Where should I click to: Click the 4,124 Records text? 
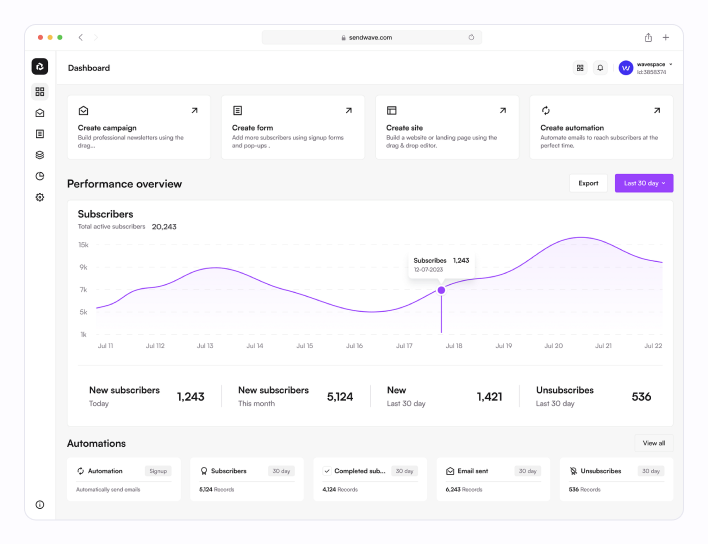pyautogui.click(x=340, y=489)
